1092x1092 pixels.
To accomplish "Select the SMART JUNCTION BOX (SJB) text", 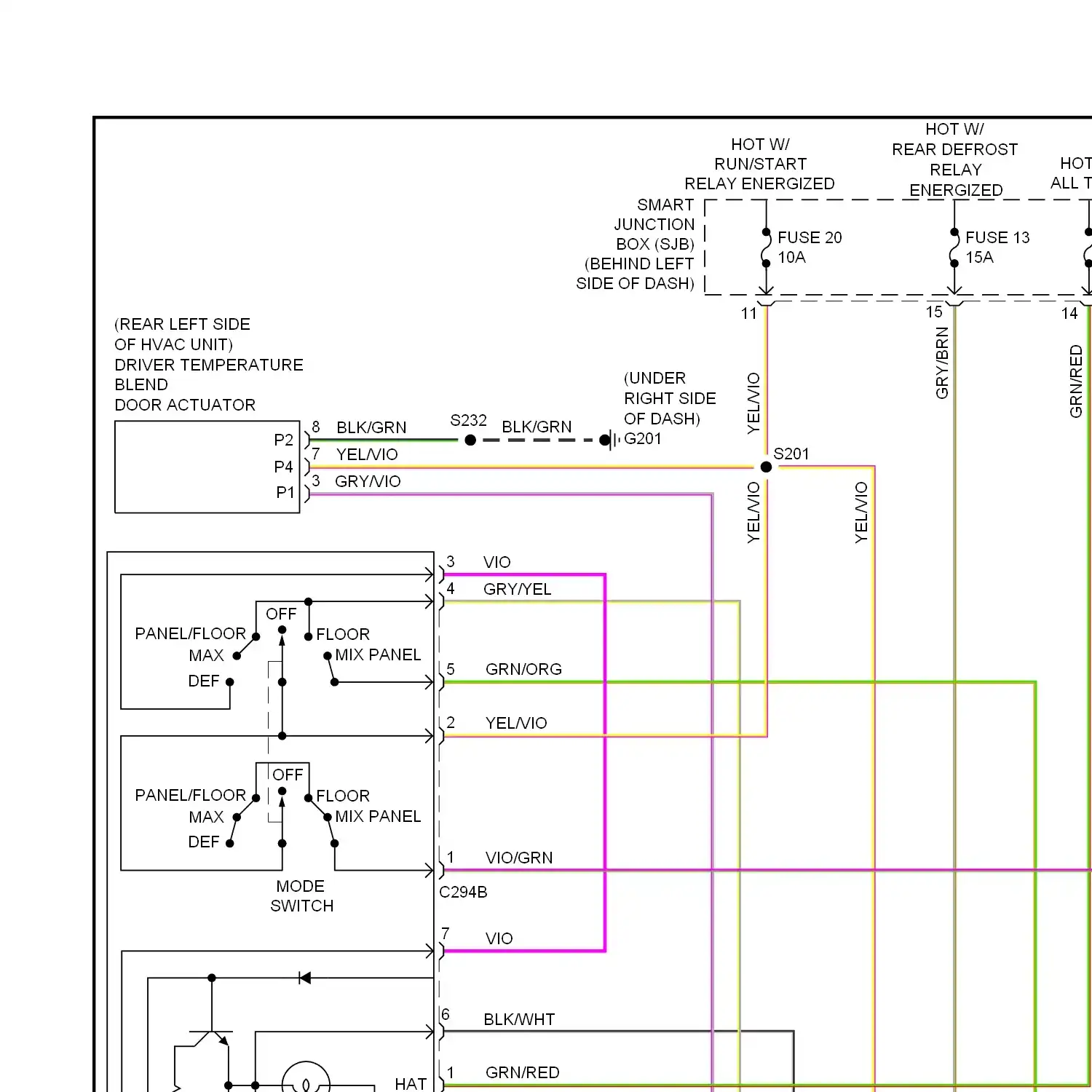I will [x=654, y=224].
